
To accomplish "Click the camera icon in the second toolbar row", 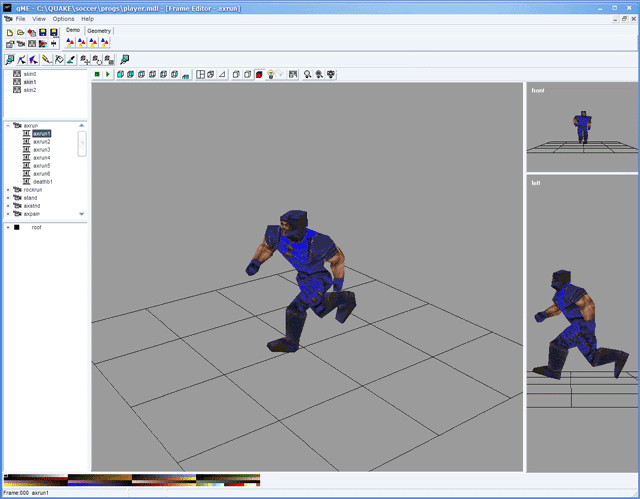I will tap(21, 44).
